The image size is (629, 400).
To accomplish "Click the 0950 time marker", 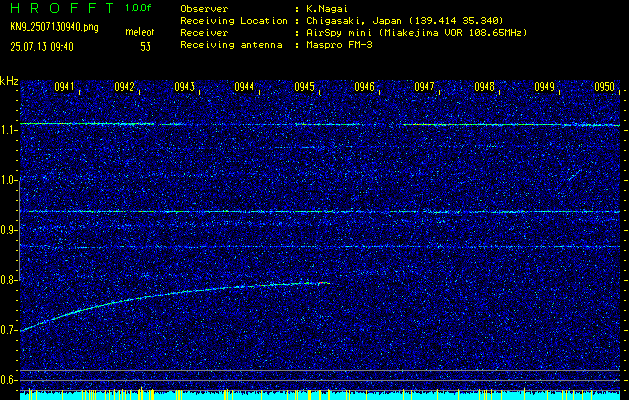I will point(605,87).
